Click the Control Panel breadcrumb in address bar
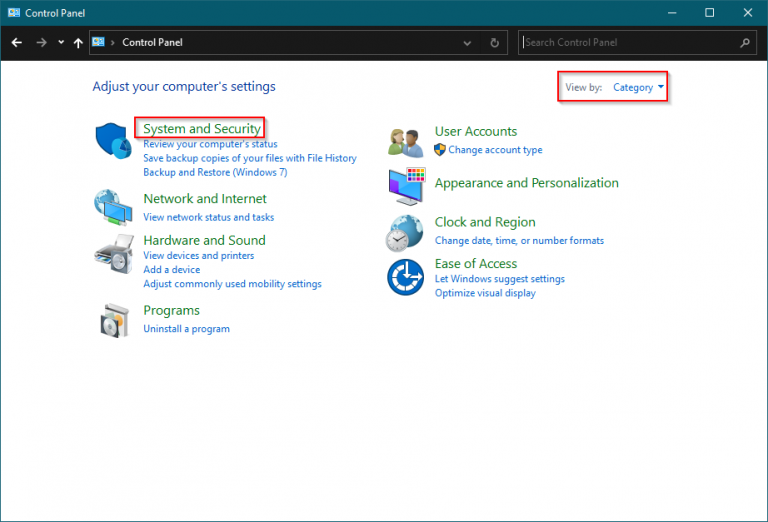 click(152, 43)
